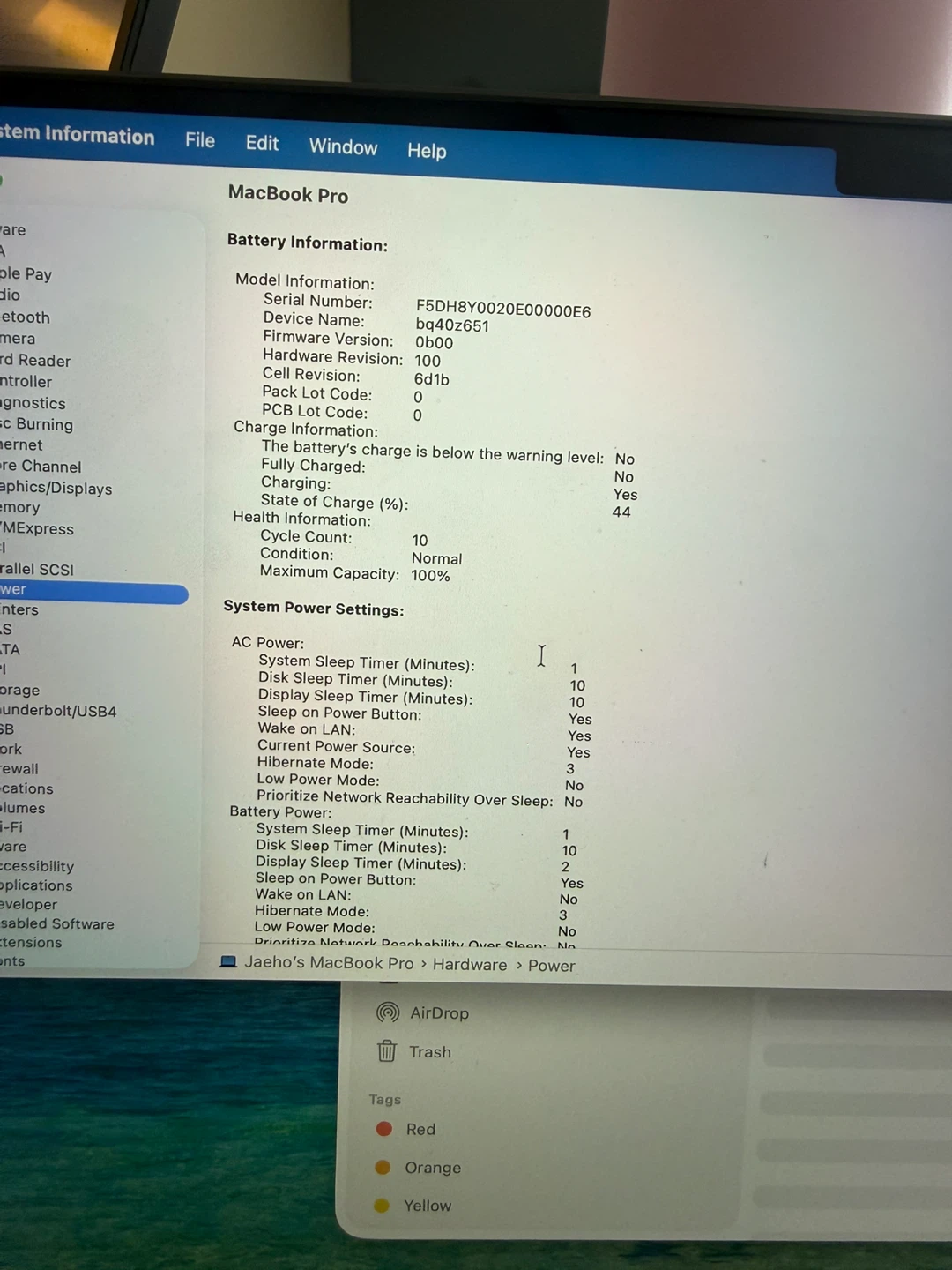Click the Firmware Version value 0b00
Image resolution: width=952 pixels, height=1270 pixels.
pos(434,343)
